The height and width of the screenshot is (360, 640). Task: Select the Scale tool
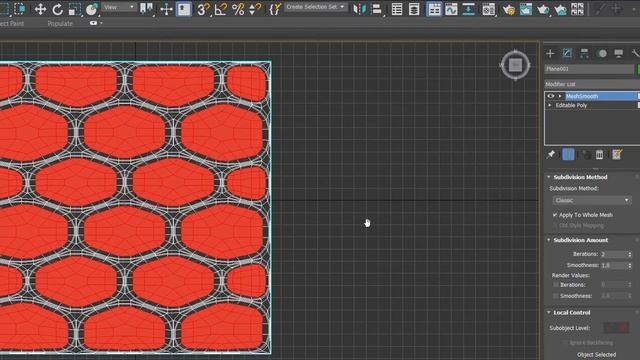74,9
